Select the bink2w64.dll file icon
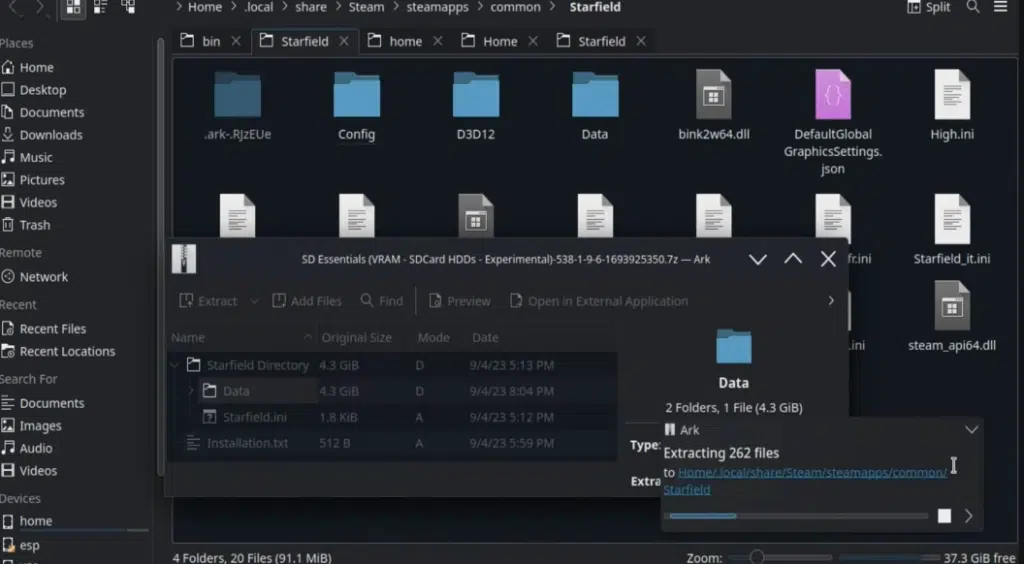Image resolution: width=1024 pixels, height=564 pixels. 713,95
